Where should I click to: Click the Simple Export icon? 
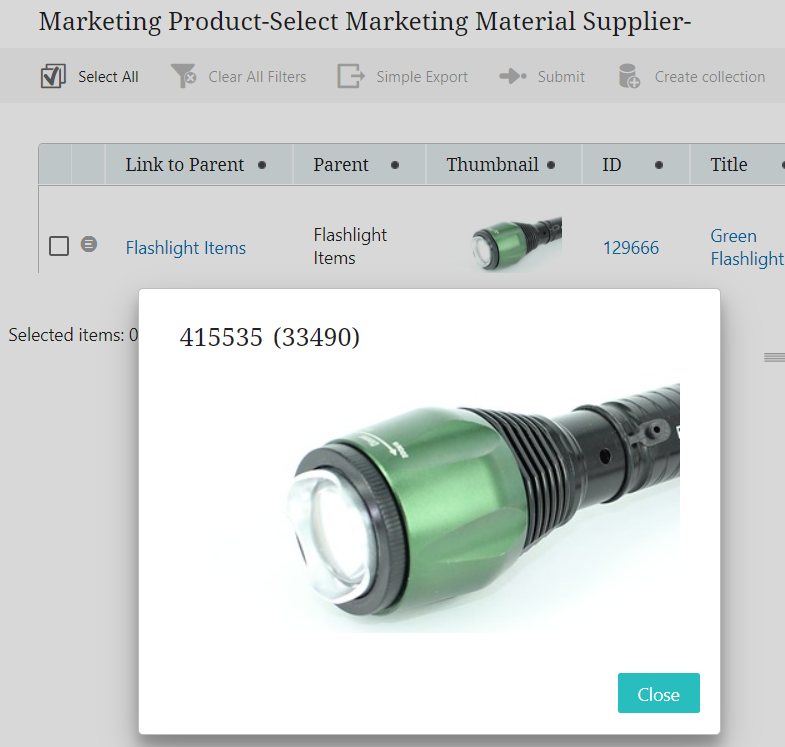click(x=350, y=76)
